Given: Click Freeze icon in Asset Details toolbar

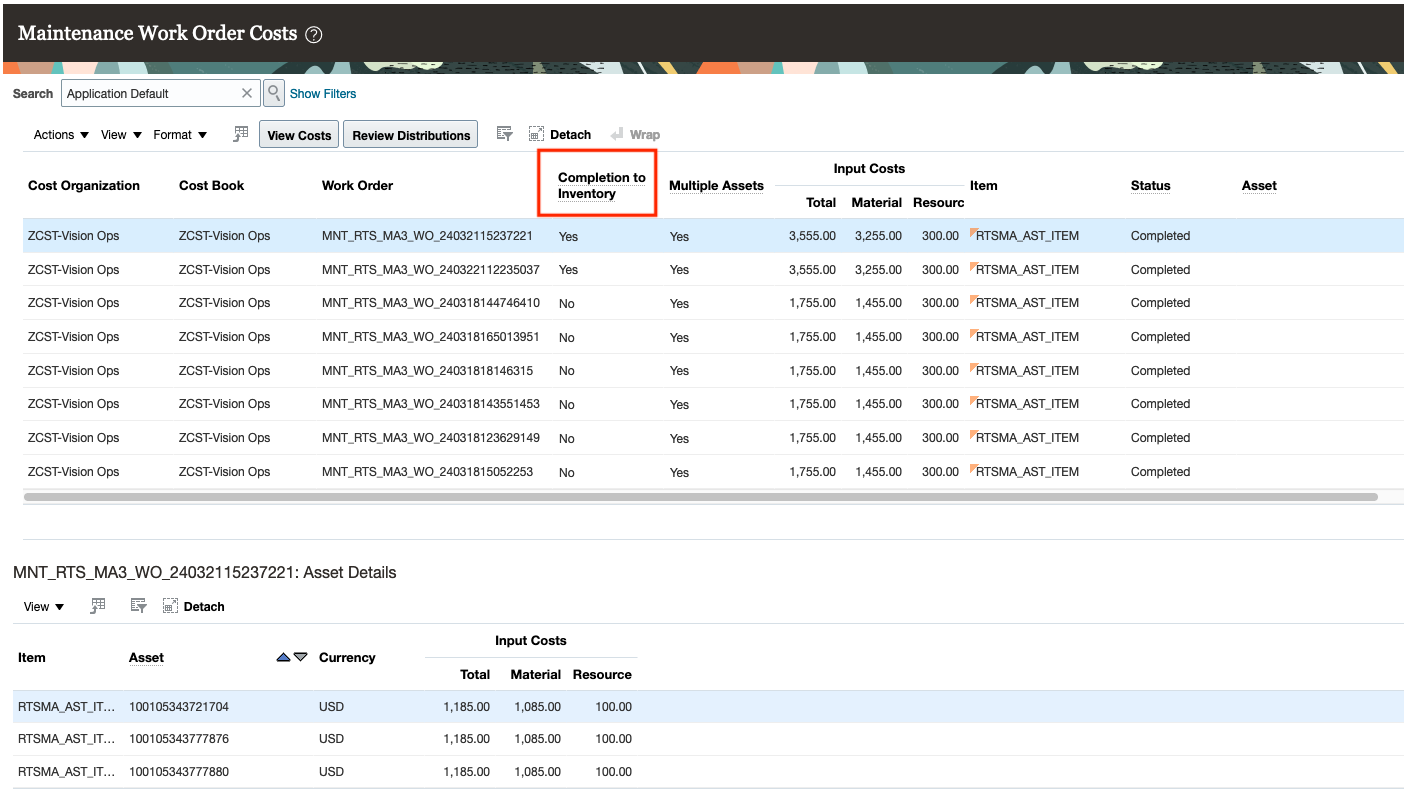Looking at the screenshot, I should pyautogui.click(x=98, y=606).
